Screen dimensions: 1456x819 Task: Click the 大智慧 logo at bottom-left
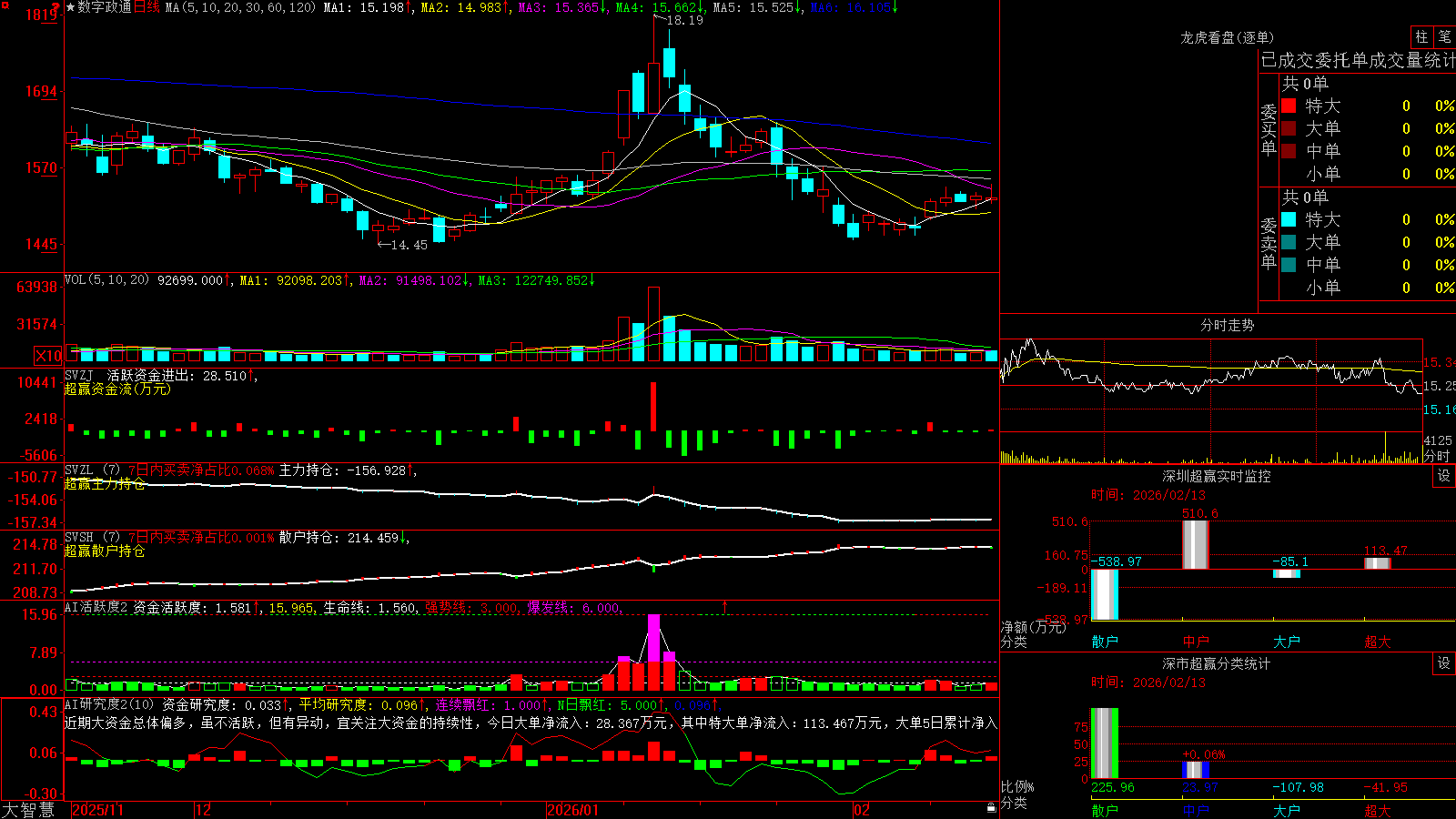click(x=28, y=810)
